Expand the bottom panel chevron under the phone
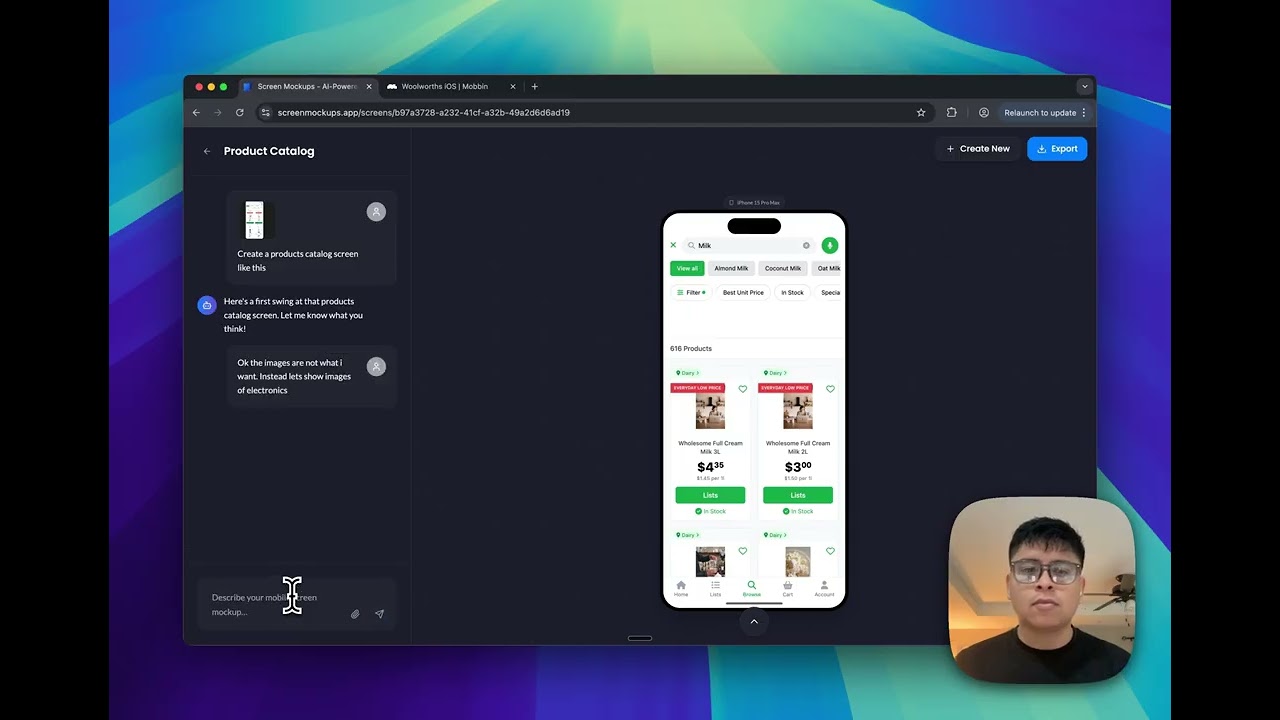Image resolution: width=1280 pixels, height=720 pixels. click(x=754, y=621)
